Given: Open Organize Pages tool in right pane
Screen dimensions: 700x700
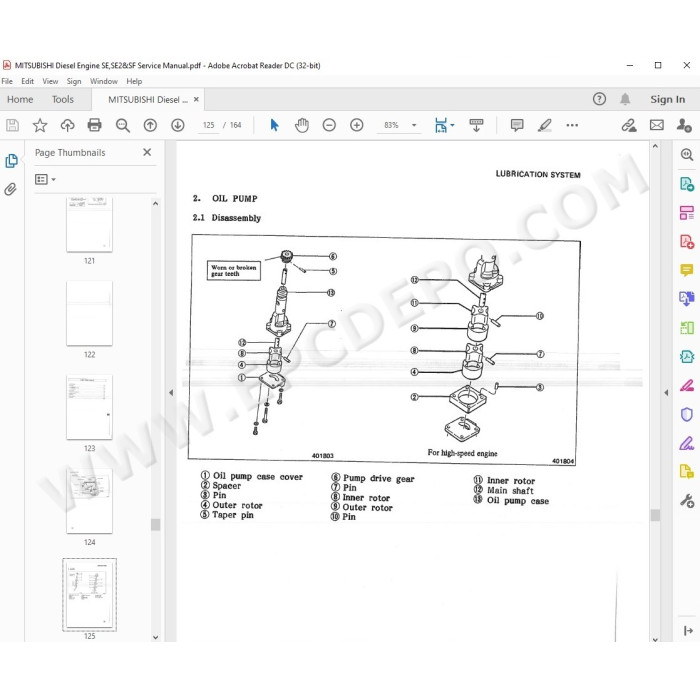Looking at the screenshot, I should (687, 212).
